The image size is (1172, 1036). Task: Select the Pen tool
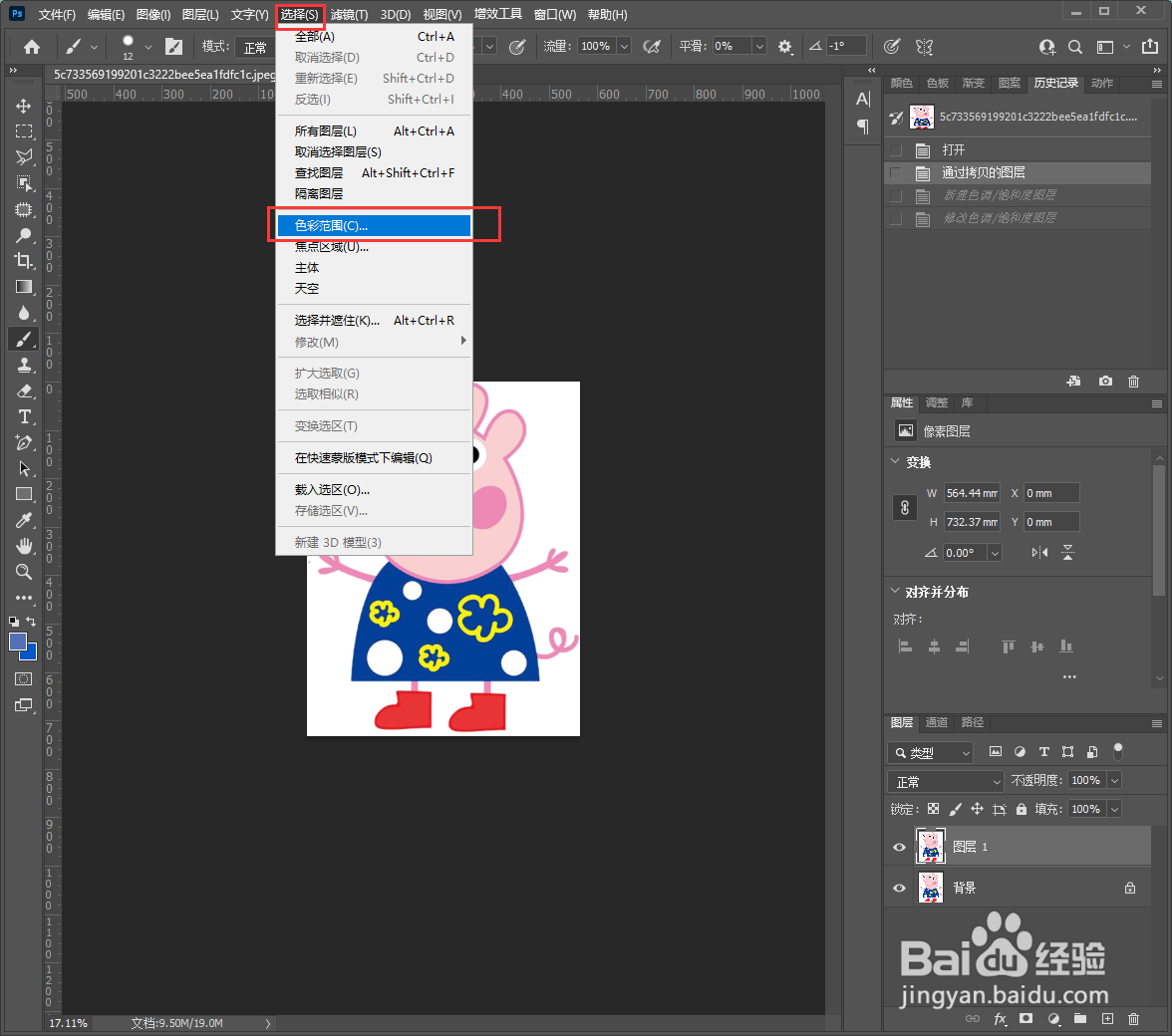[24, 443]
